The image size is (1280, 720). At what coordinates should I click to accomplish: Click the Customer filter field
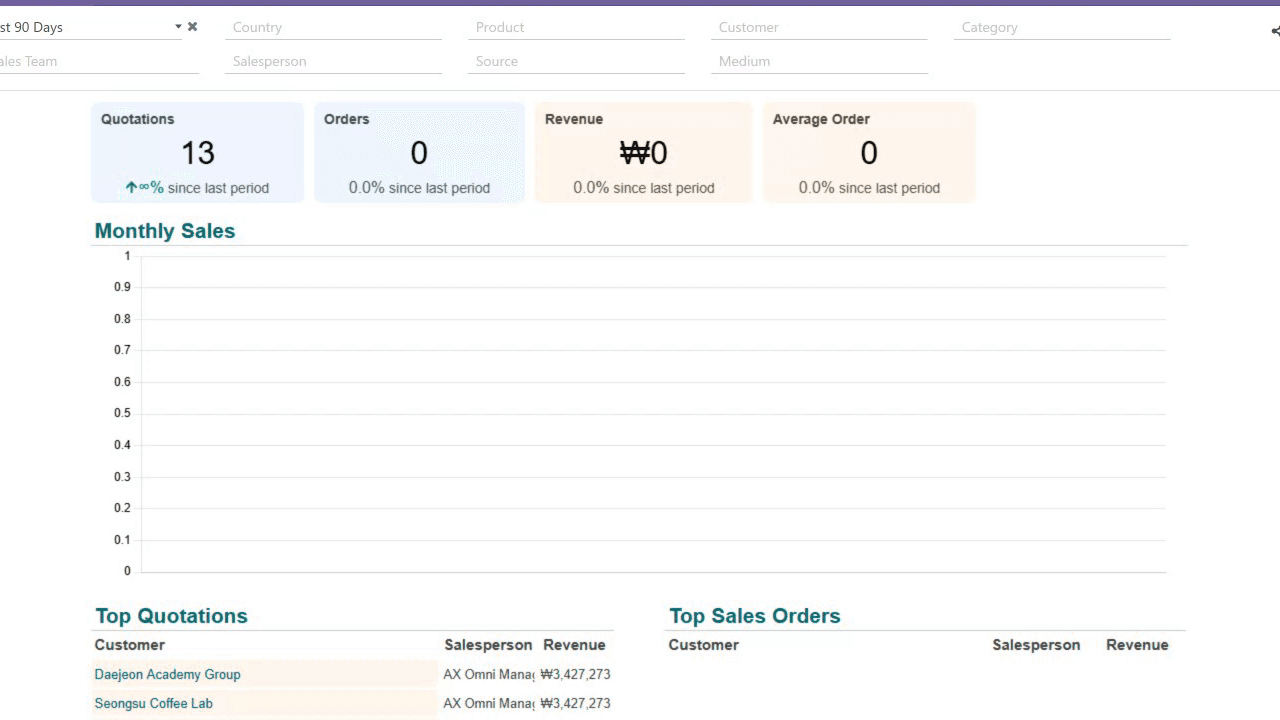(x=819, y=28)
